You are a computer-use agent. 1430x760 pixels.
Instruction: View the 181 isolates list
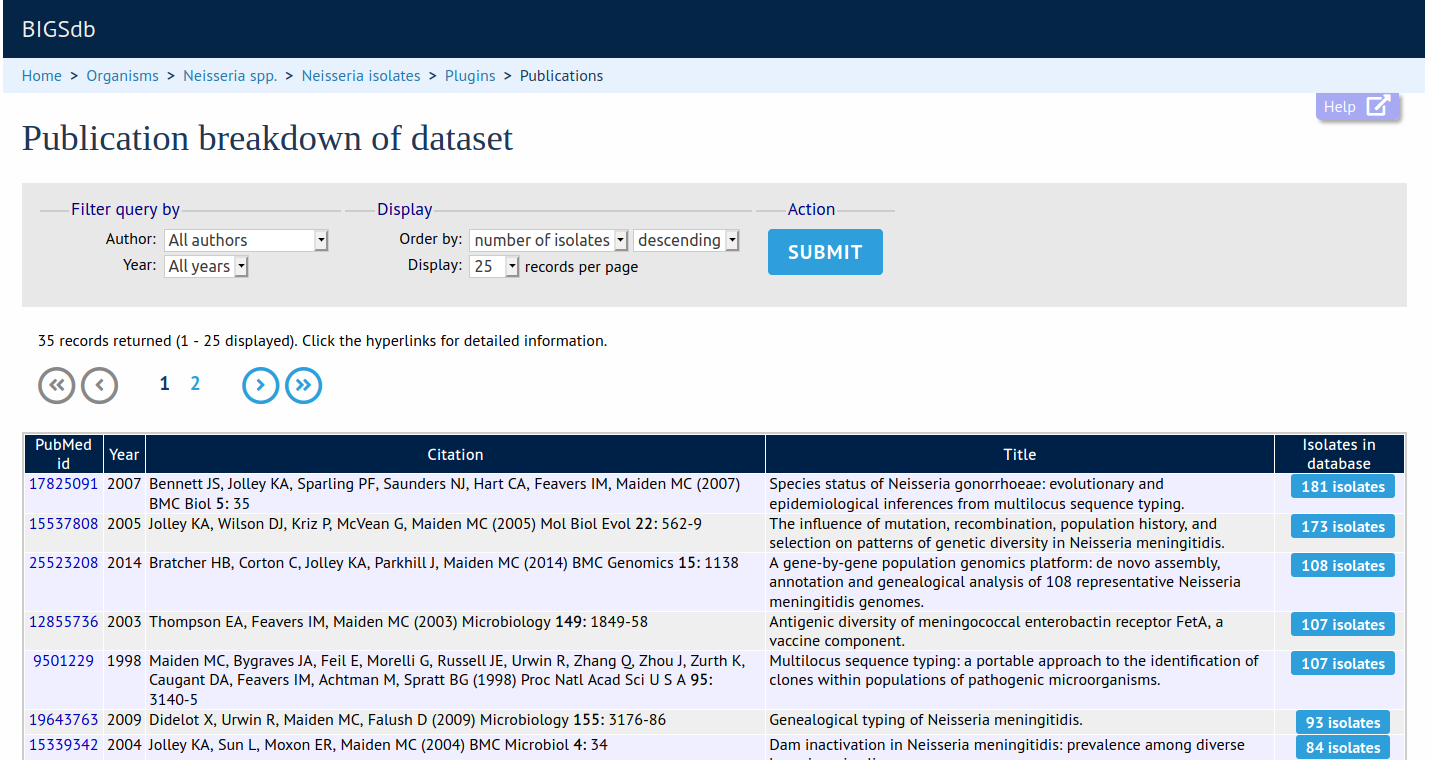click(x=1342, y=487)
